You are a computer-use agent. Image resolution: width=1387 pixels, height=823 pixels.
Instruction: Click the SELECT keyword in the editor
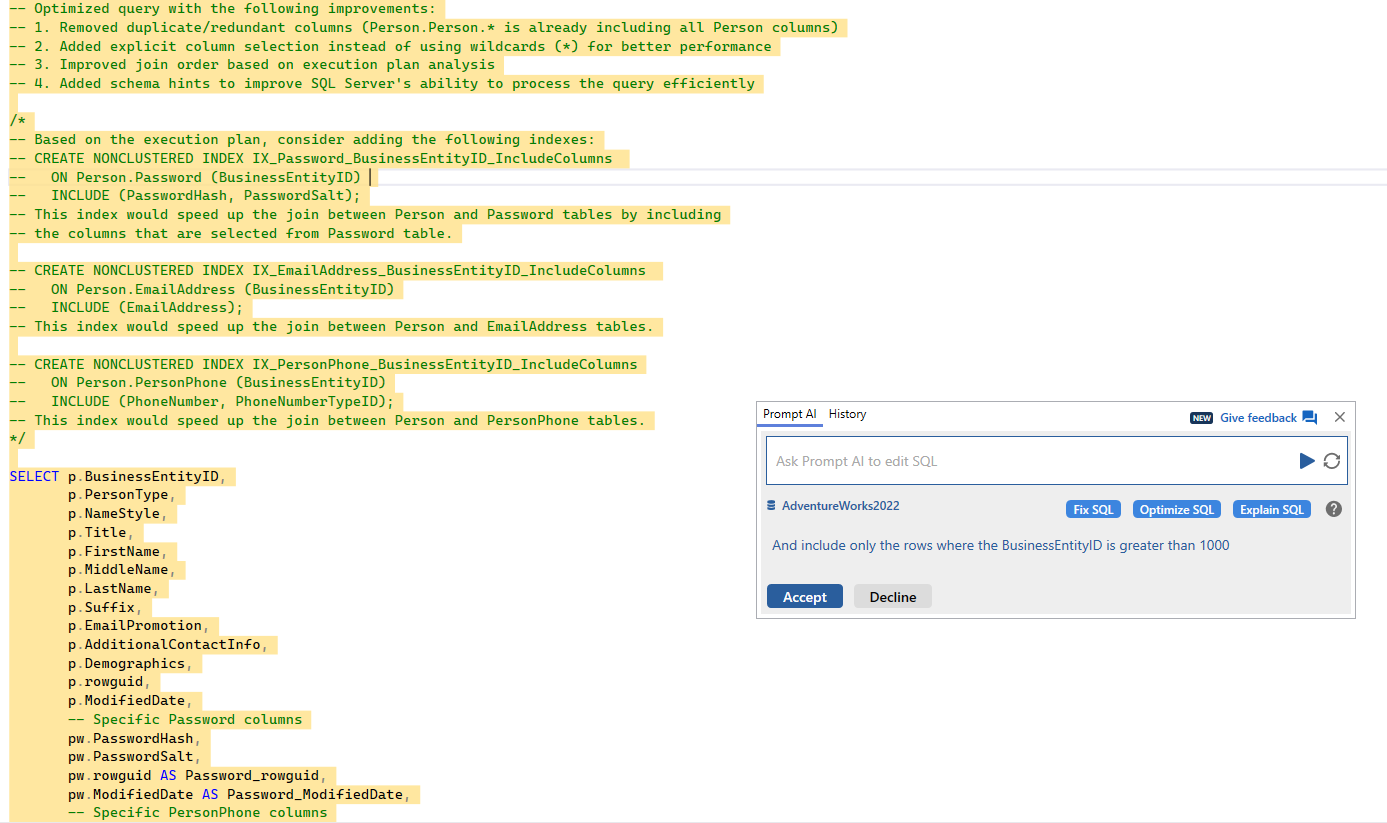(34, 476)
